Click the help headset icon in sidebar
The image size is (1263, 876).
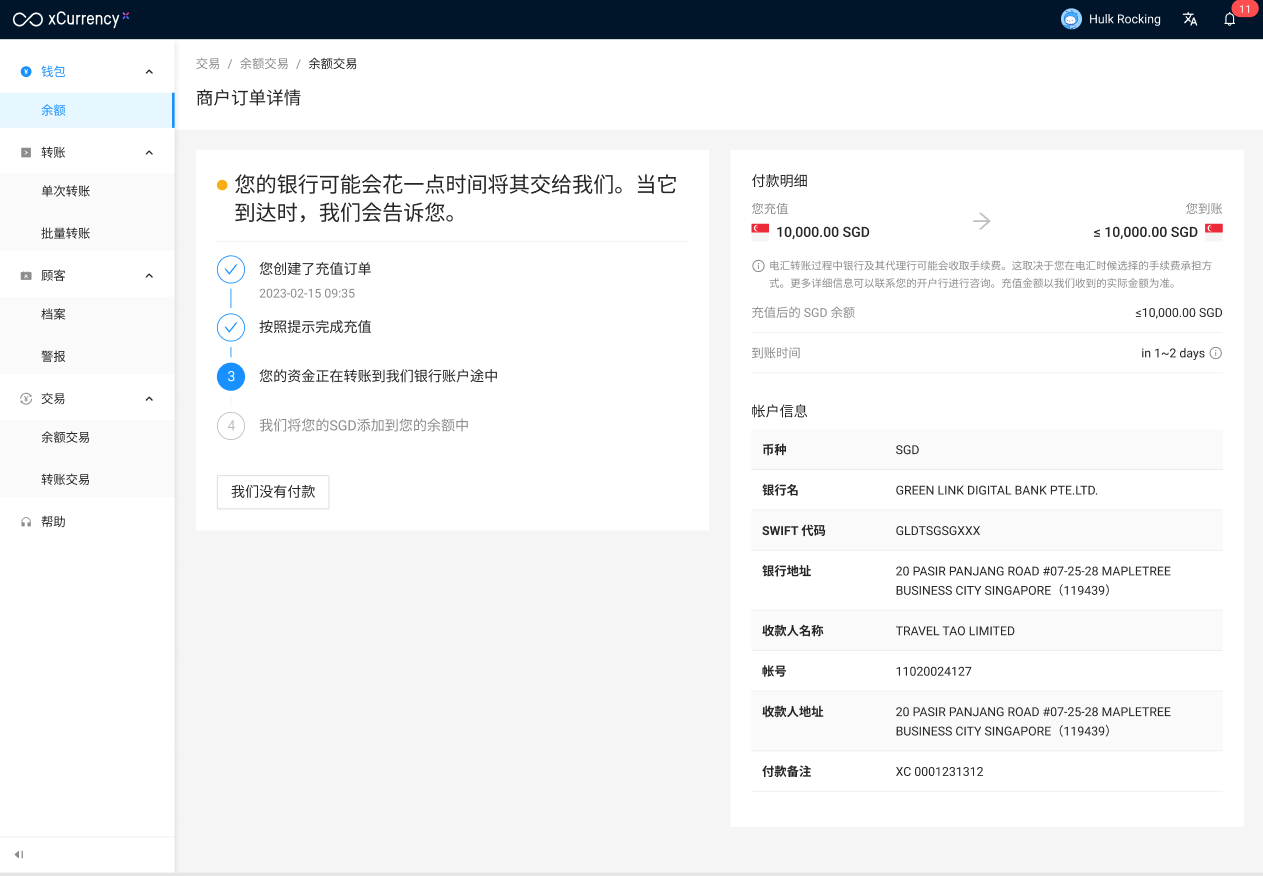pyautogui.click(x=26, y=522)
